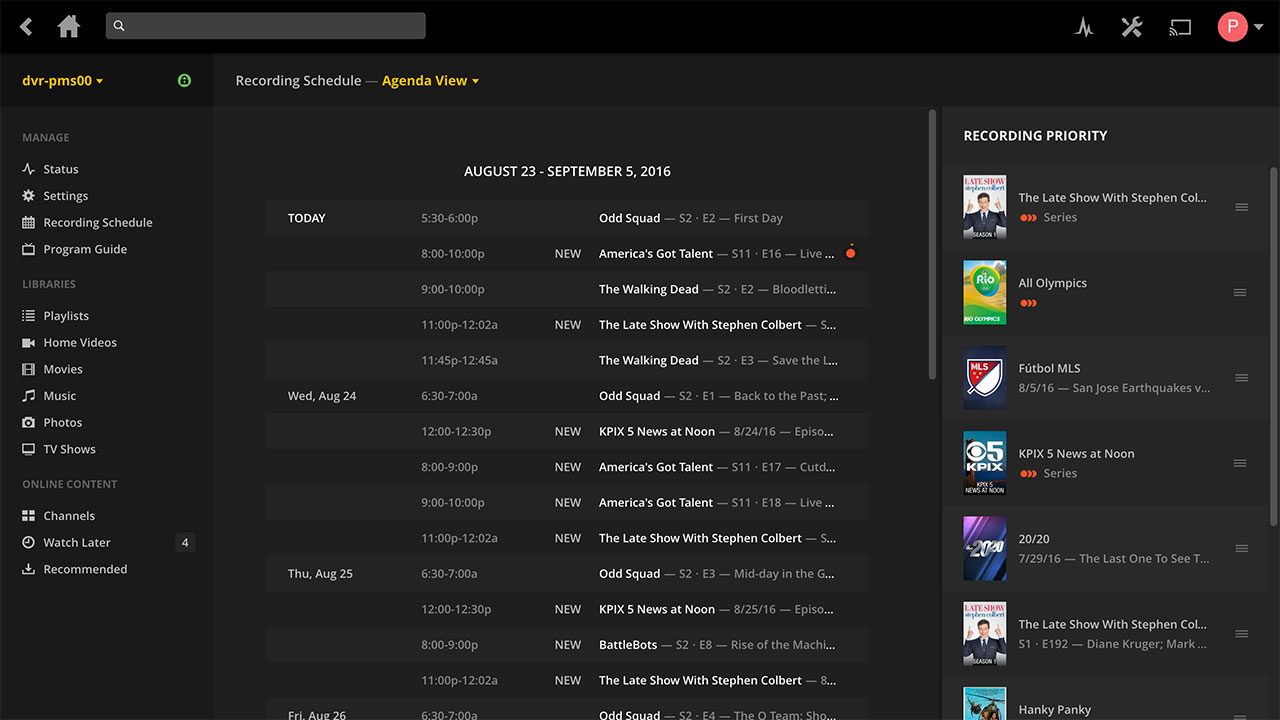The image size is (1280, 720).
Task: Open the Home icon in top bar
Action: pyautogui.click(x=69, y=26)
